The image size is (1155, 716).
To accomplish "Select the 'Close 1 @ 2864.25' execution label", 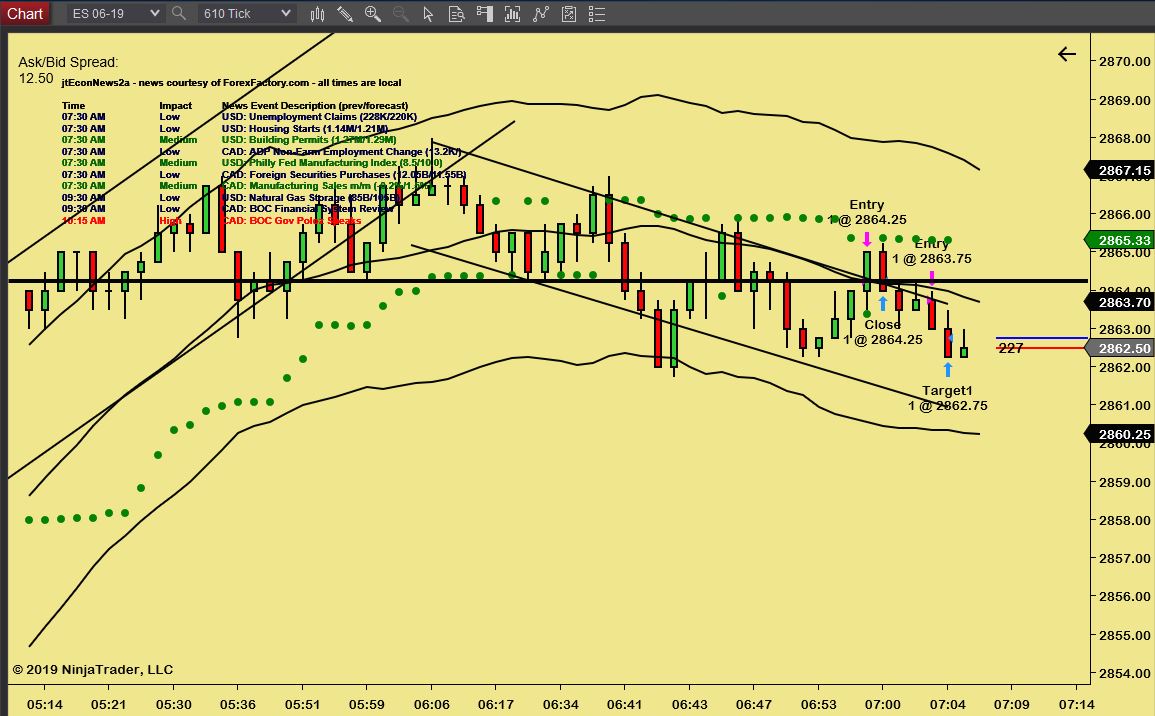I will (x=882, y=332).
